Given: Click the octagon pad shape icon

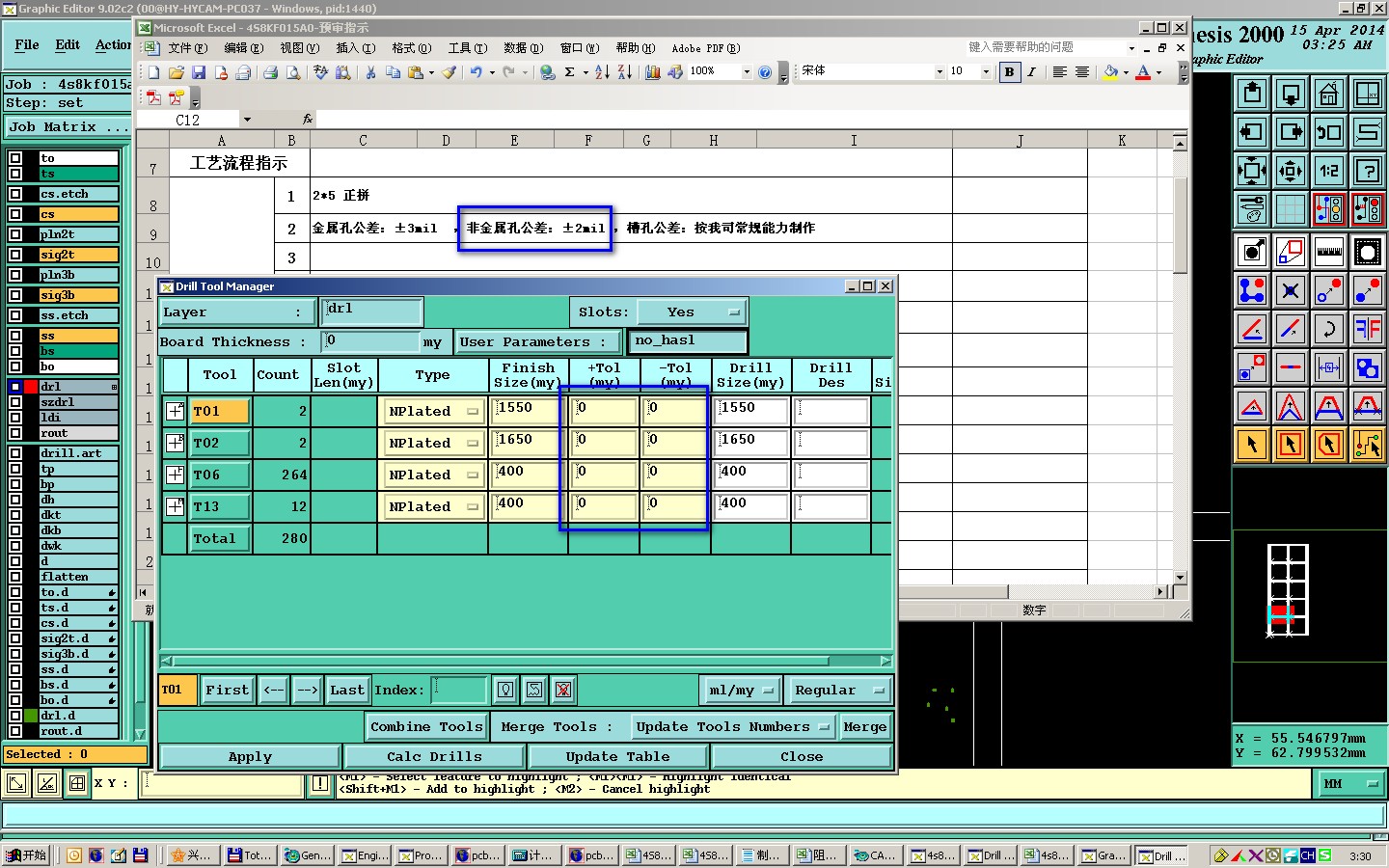Looking at the screenshot, I should (x=1368, y=252).
